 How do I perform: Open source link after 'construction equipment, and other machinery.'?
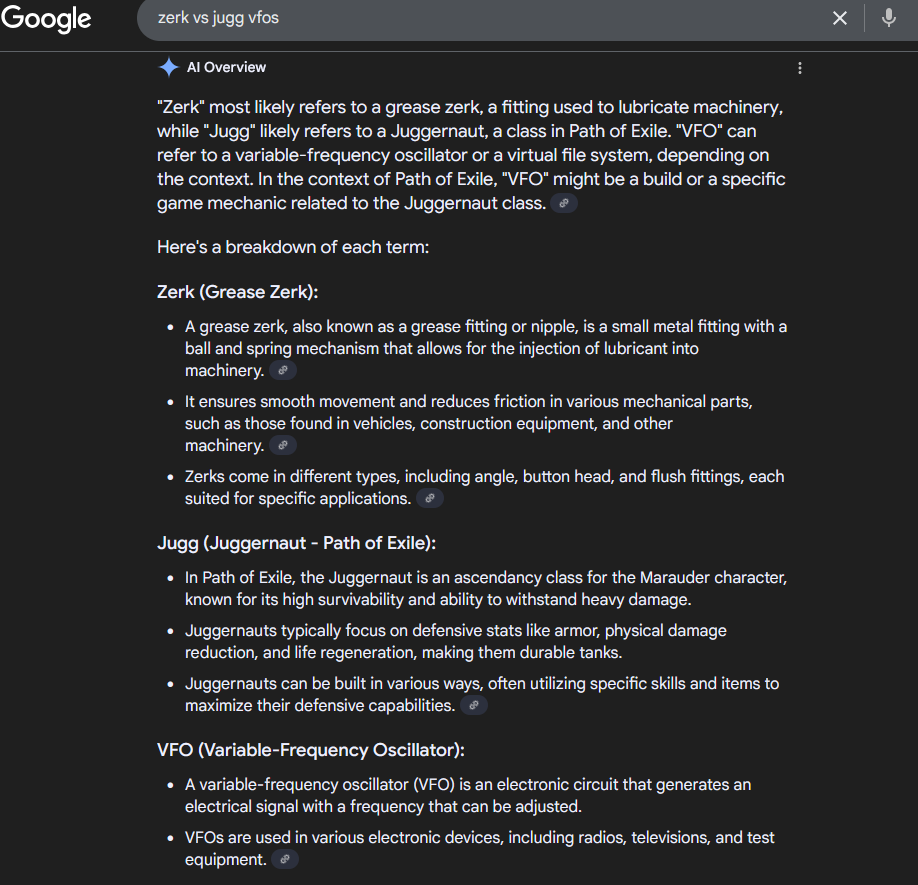point(283,445)
